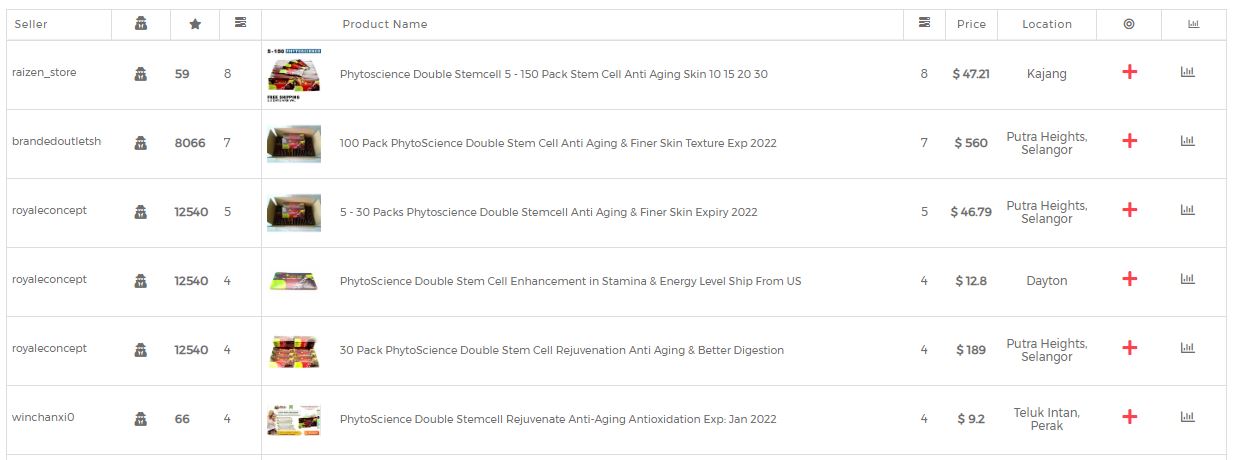Click the spy icon beside brandedoutletsh

(x=141, y=142)
